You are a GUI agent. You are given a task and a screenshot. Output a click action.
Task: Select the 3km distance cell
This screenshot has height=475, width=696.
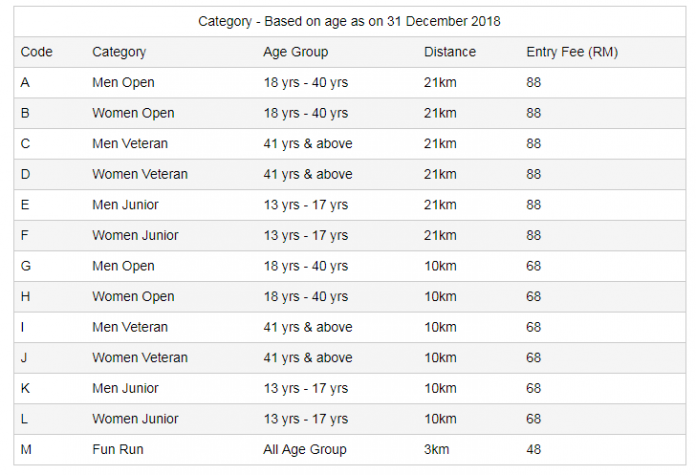(x=437, y=449)
